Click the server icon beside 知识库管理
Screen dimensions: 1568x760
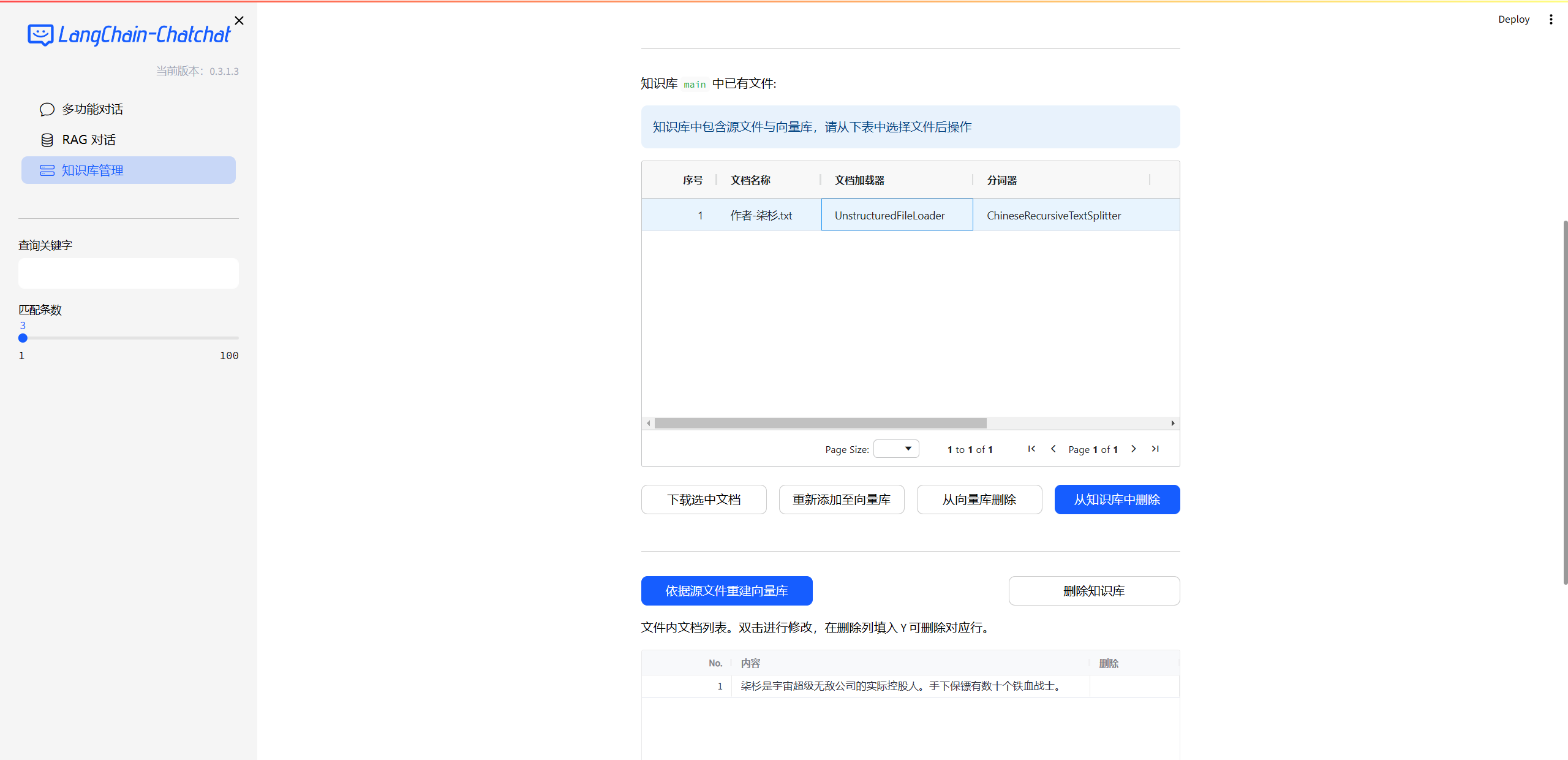pyautogui.click(x=47, y=171)
